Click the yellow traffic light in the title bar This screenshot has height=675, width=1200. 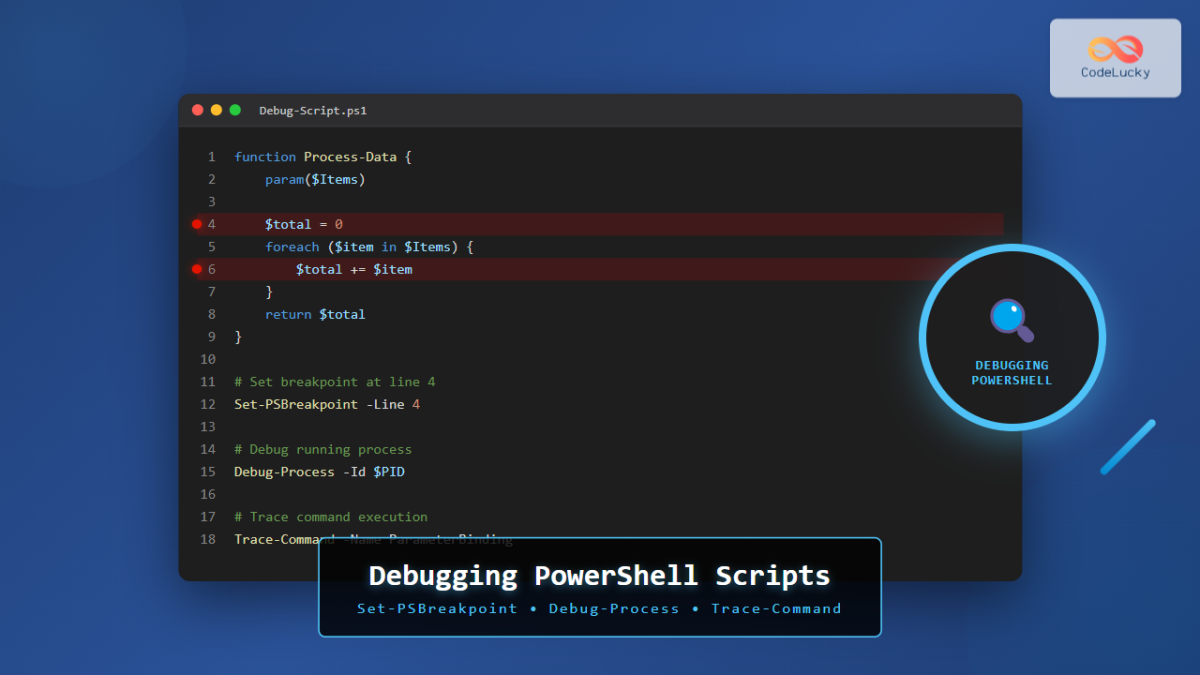point(216,110)
